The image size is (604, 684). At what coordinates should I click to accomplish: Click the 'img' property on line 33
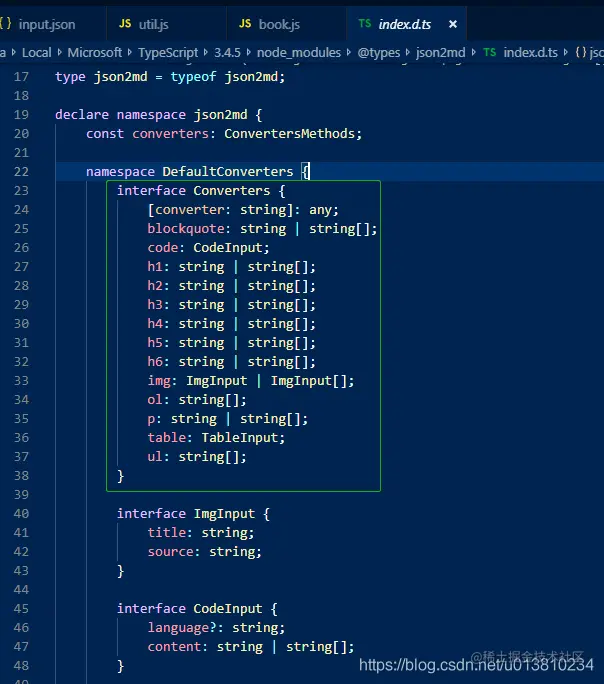(159, 381)
